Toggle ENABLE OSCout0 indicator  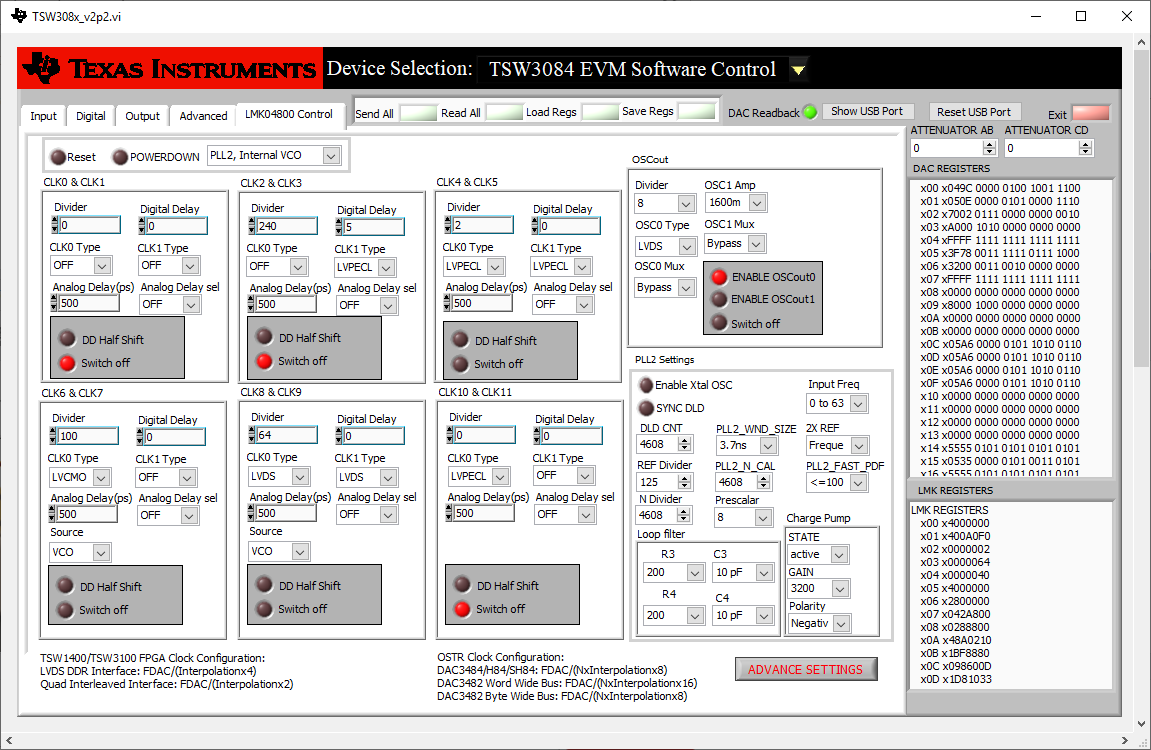[x=719, y=277]
